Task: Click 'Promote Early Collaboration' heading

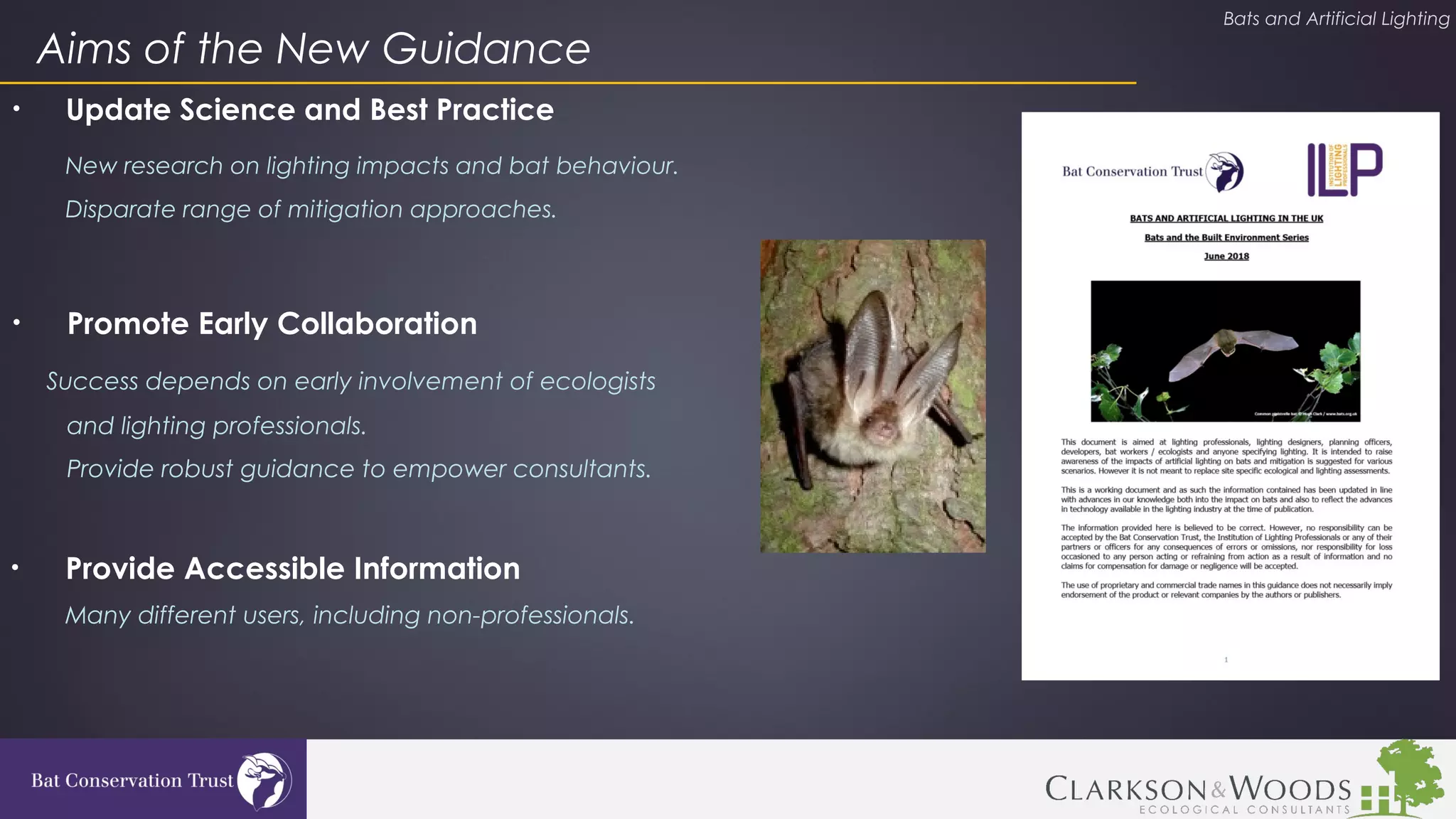Action: click(272, 323)
